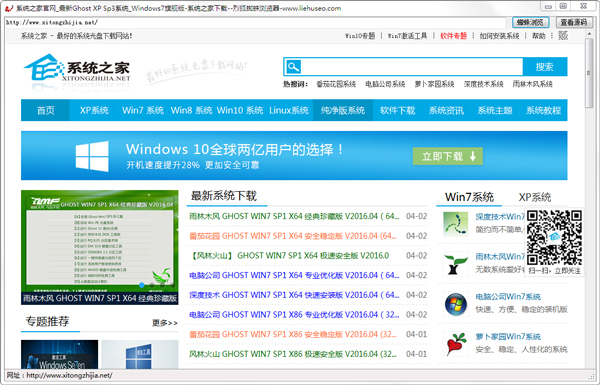Screen dimensions: 600x385
Task: Click the vertical scrollbar thumb
Action: tap(589, 73)
